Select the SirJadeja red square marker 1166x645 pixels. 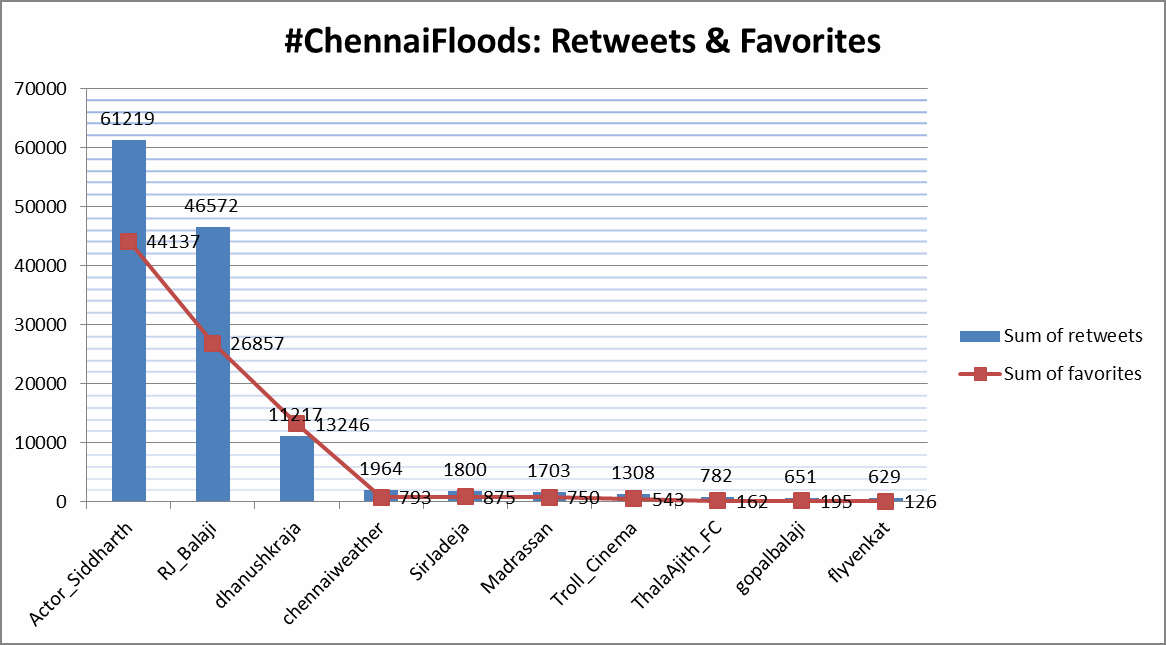(465, 496)
